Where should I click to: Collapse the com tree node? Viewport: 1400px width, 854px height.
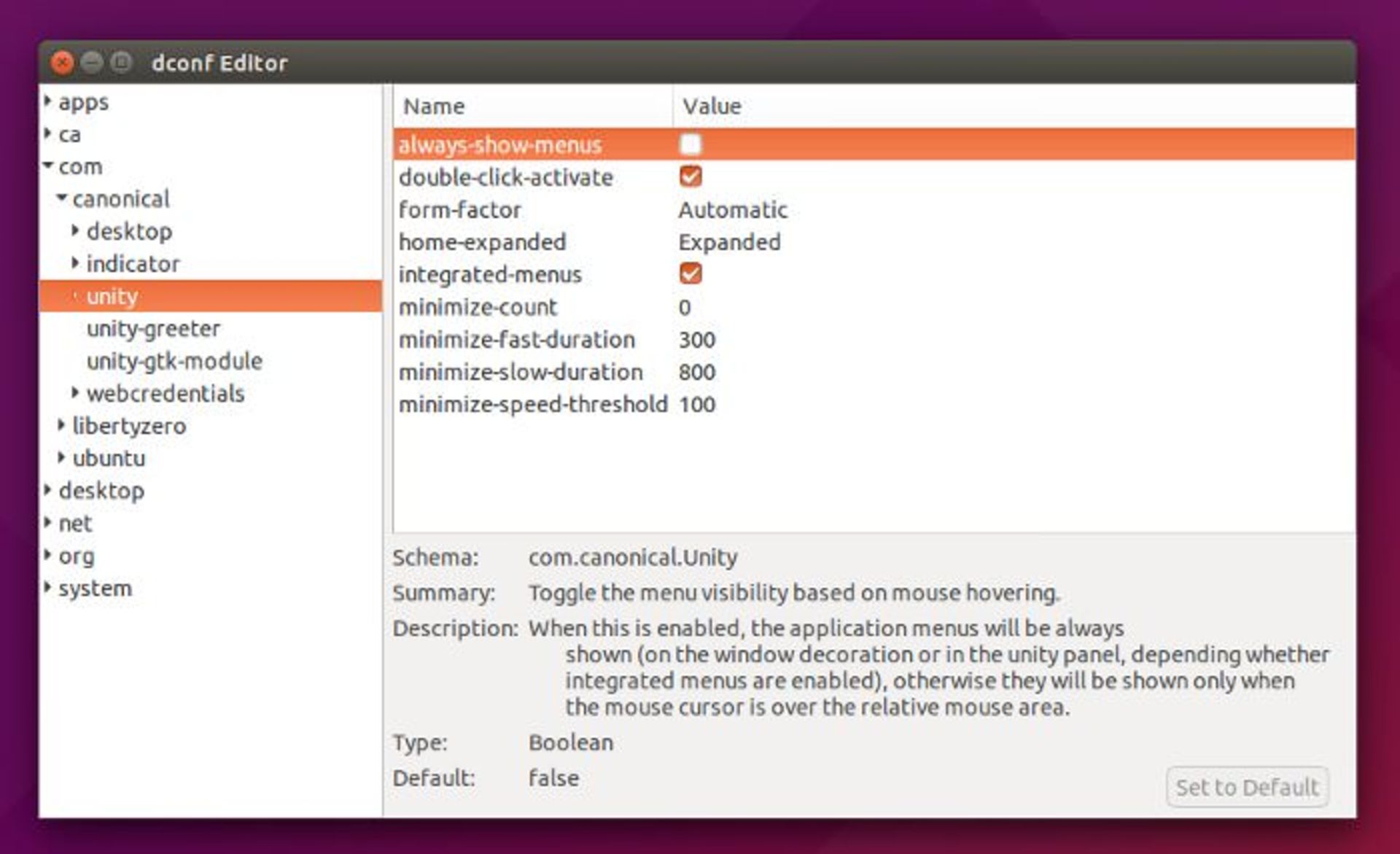click(x=49, y=166)
